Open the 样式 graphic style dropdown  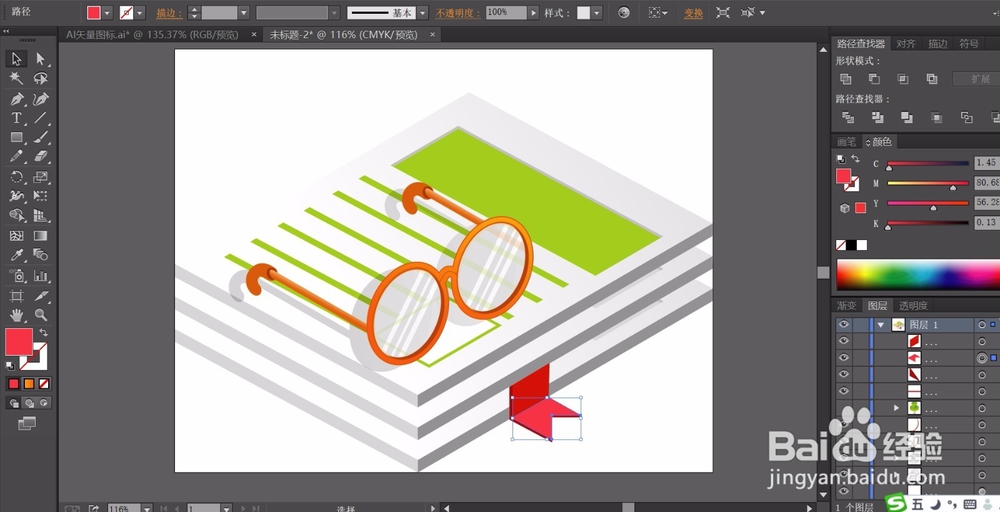[x=596, y=13]
